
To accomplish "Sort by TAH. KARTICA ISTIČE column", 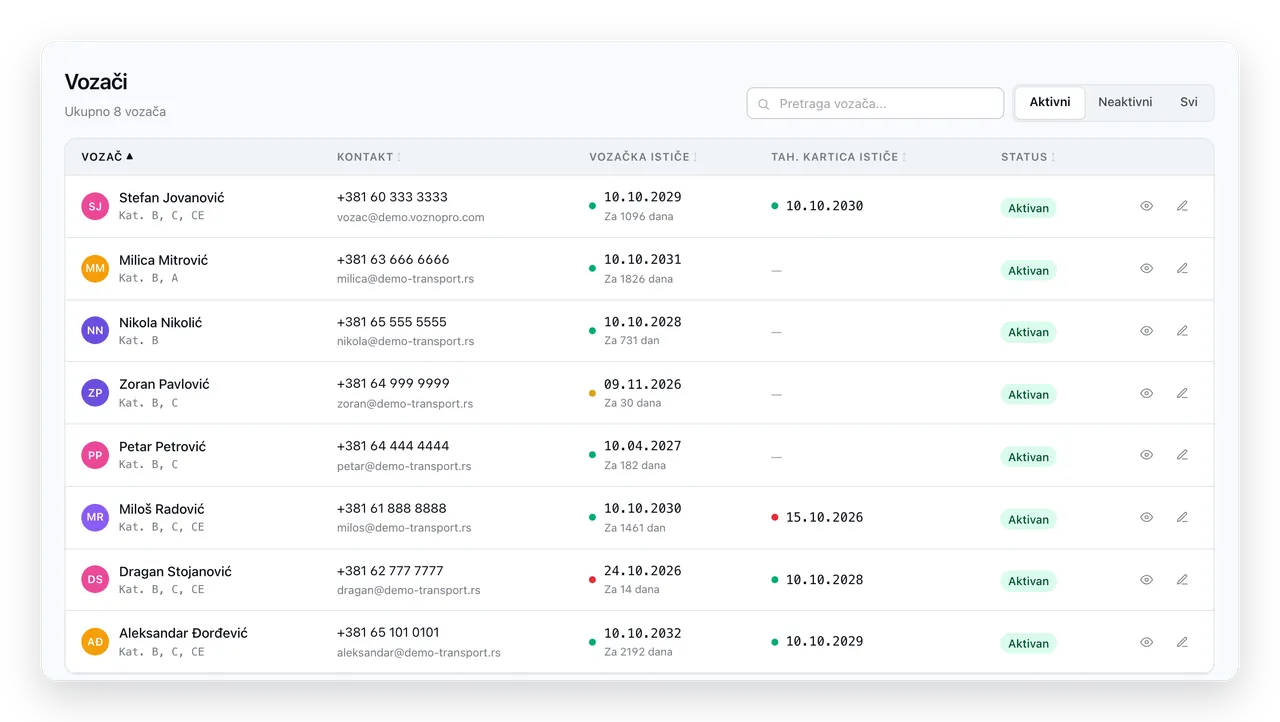I will (x=838, y=157).
